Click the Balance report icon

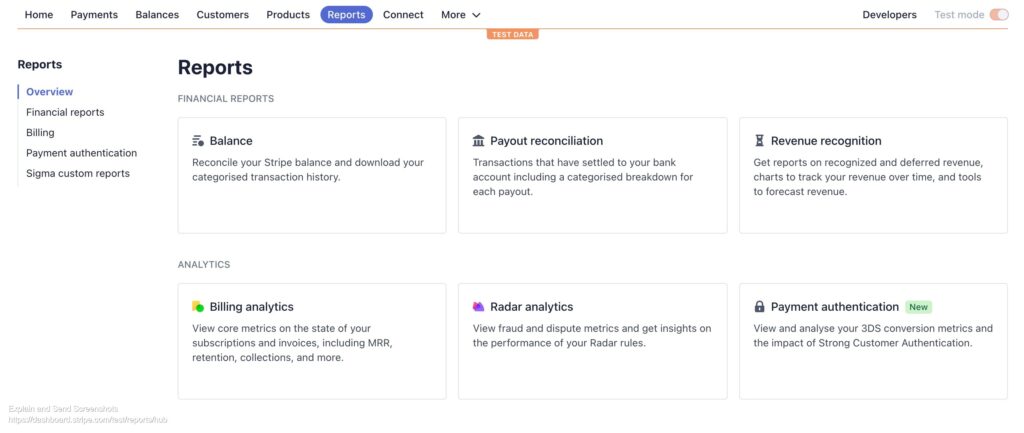198,141
